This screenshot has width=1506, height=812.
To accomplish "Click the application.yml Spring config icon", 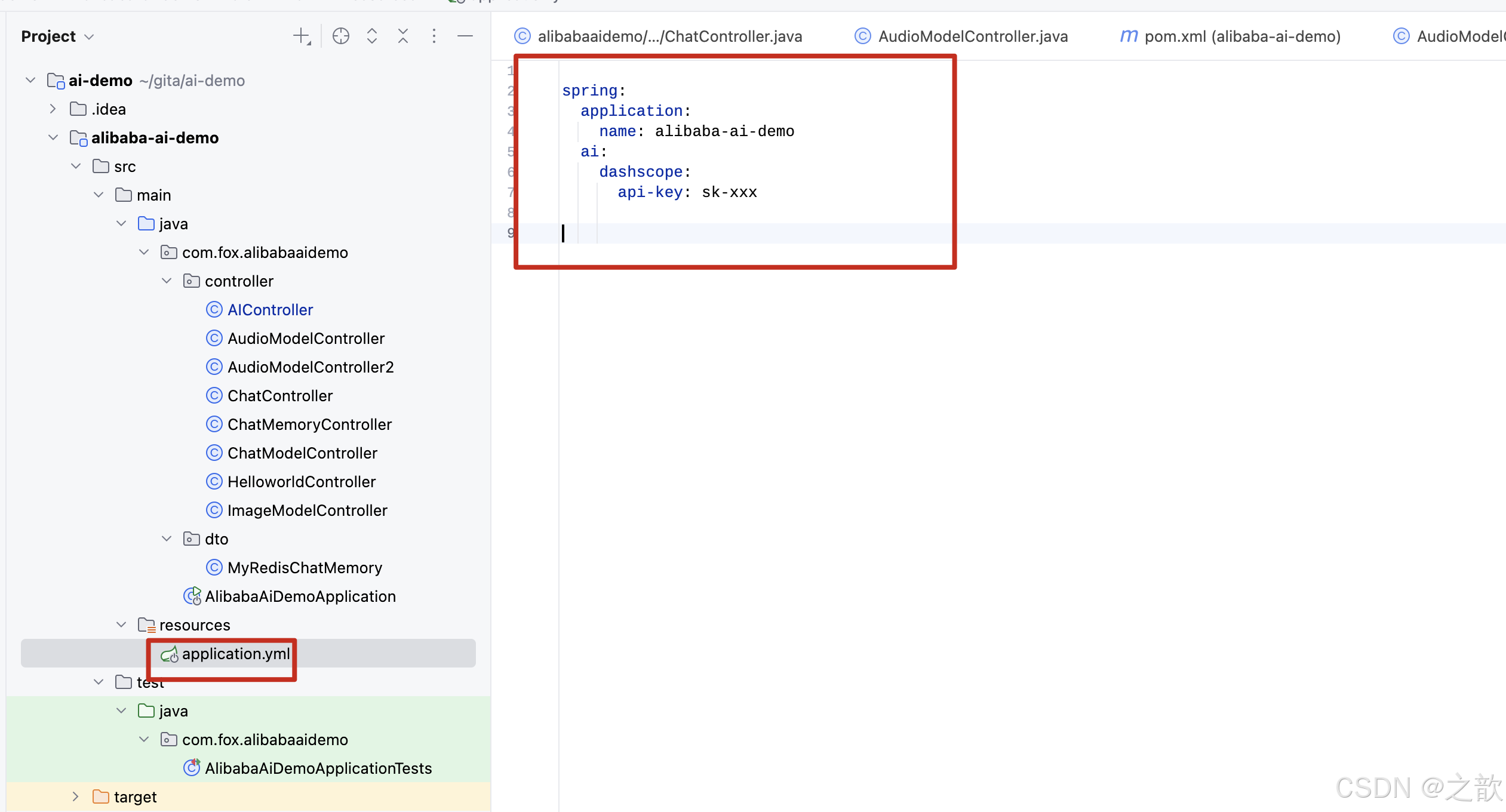I will pos(170,654).
